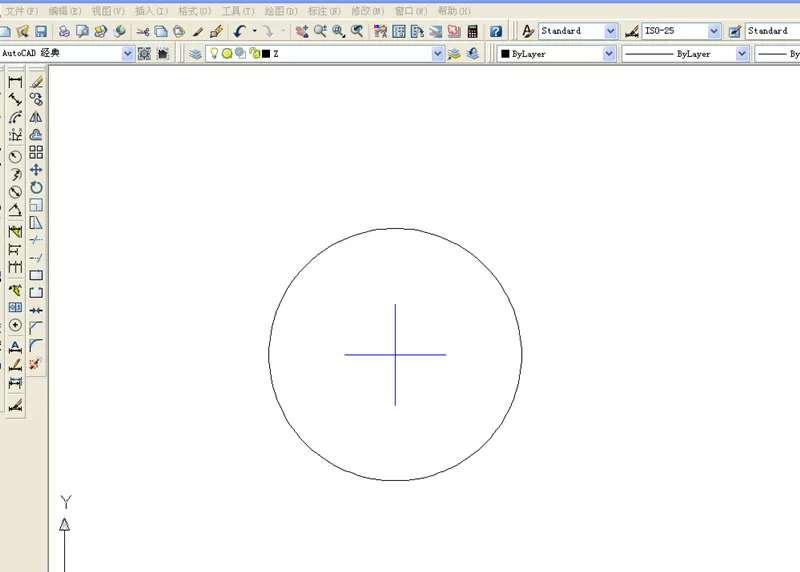Select the Mirror tool
The image size is (800, 572).
36,117
